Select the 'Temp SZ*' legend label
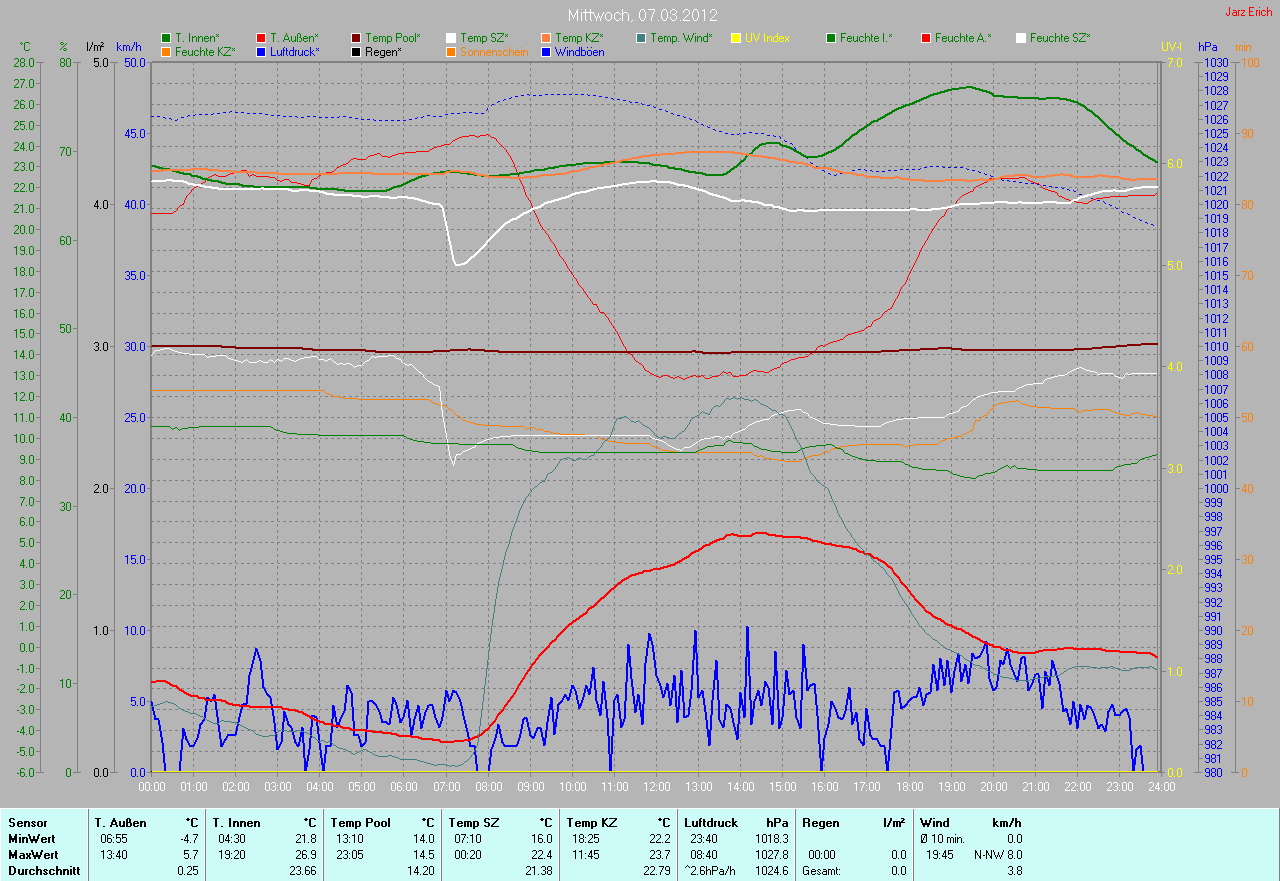1280x881 pixels. click(x=484, y=38)
